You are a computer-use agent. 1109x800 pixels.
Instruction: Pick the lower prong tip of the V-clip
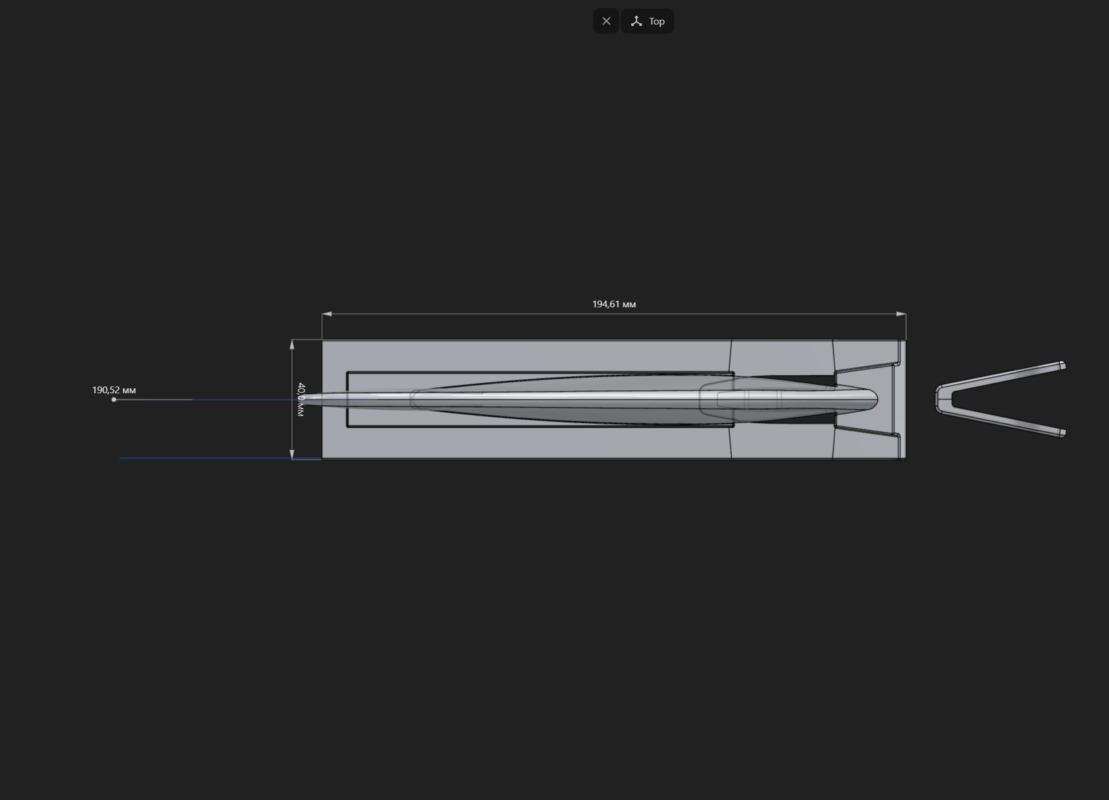(x=1062, y=432)
